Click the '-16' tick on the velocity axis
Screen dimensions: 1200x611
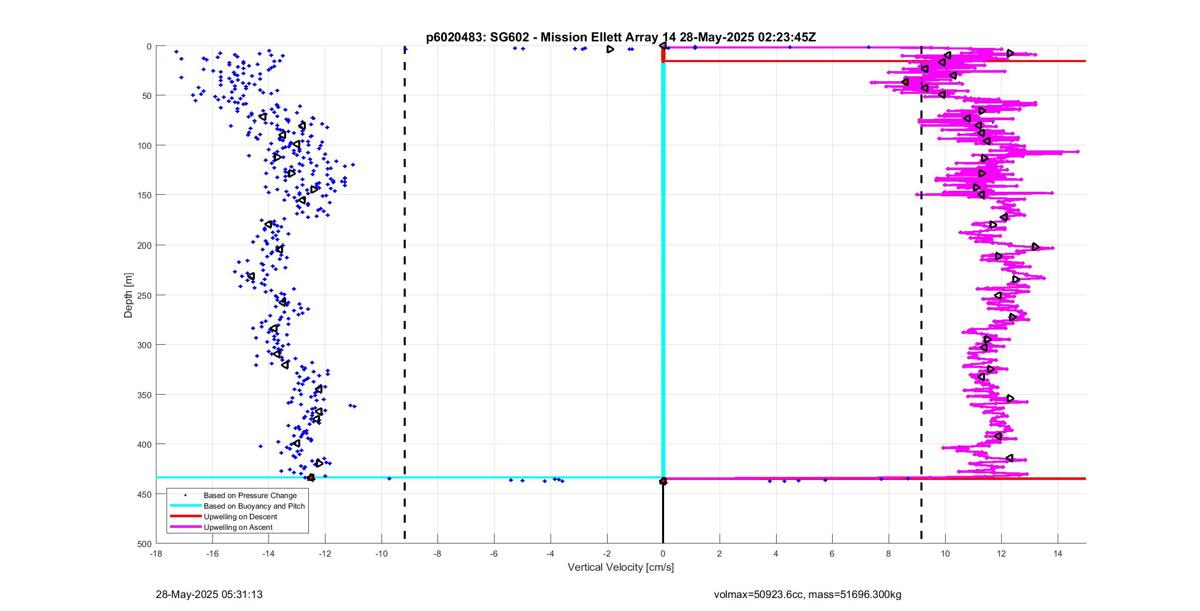point(212,552)
